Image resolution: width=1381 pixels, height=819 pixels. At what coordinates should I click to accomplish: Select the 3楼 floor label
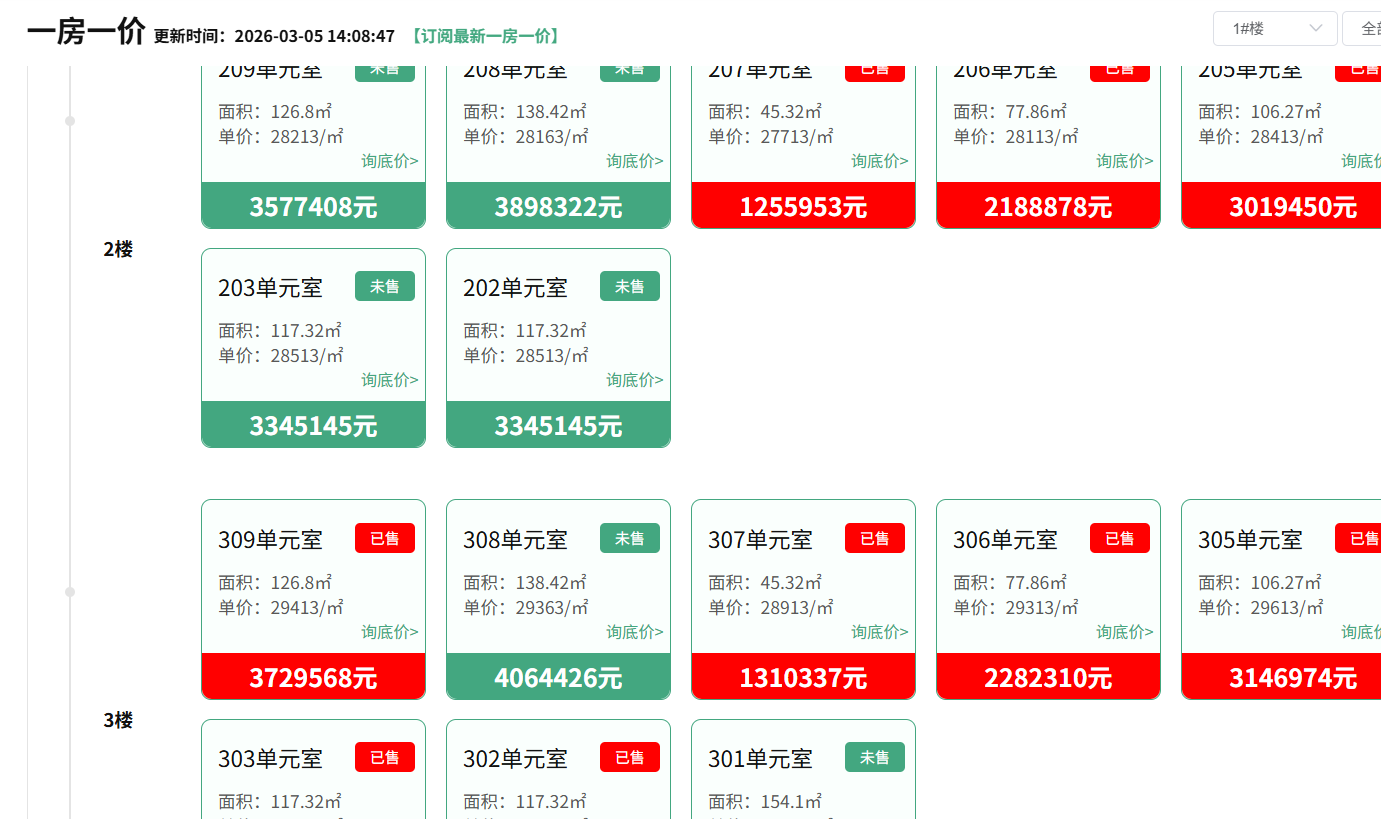118,721
